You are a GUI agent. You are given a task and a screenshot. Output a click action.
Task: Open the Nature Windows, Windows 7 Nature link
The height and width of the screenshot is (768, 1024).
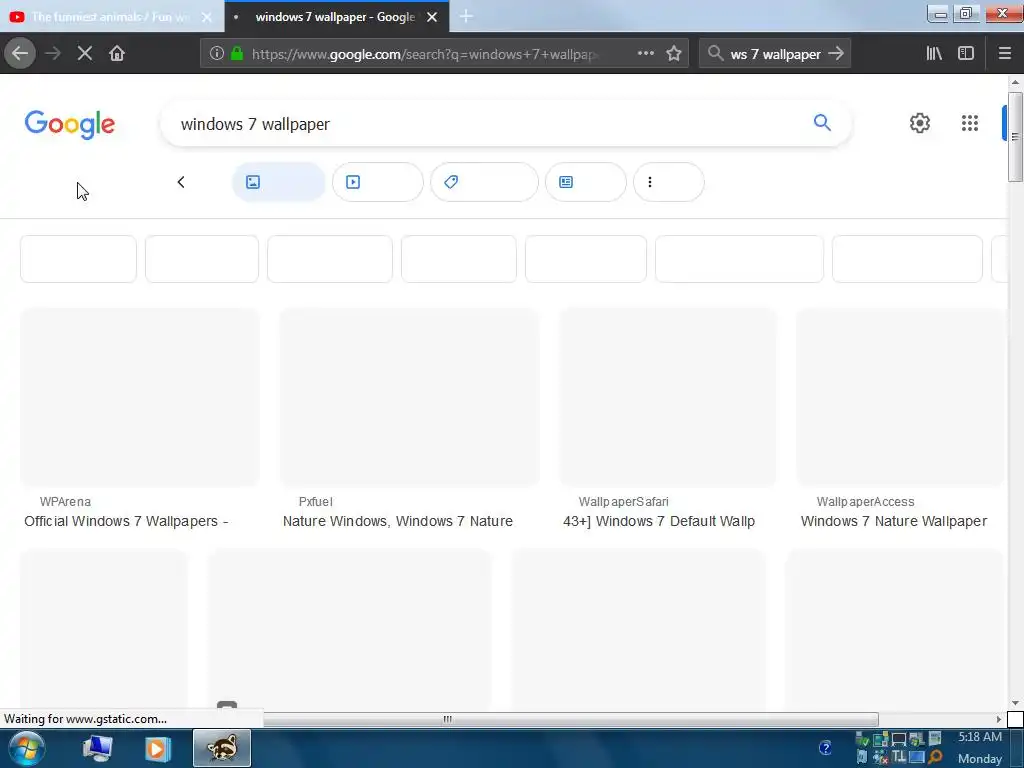pos(398,521)
